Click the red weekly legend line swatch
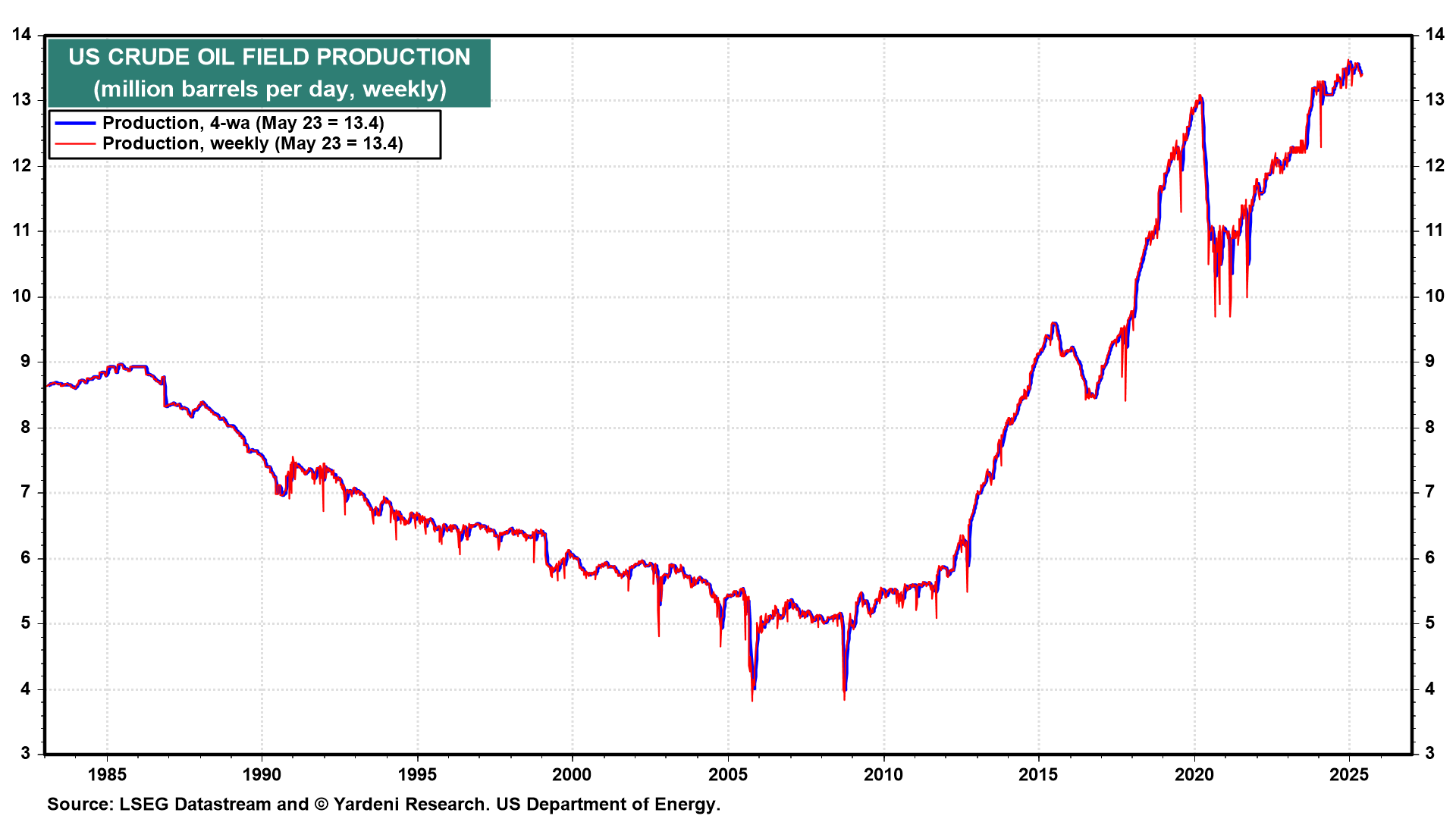 click(x=75, y=144)
